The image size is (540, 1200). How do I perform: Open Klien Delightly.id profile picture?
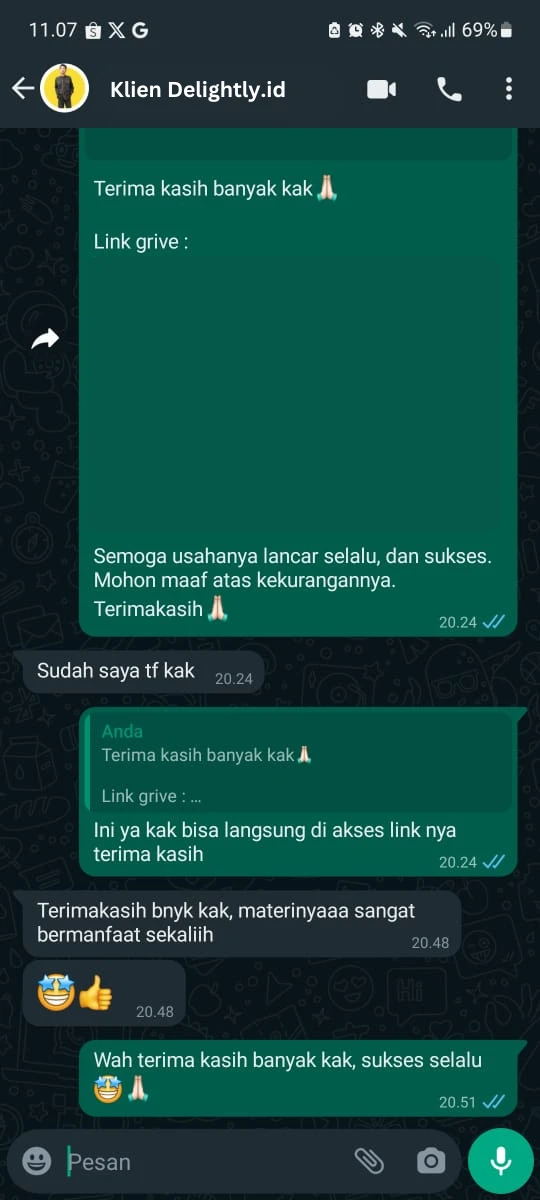point(65,89)
